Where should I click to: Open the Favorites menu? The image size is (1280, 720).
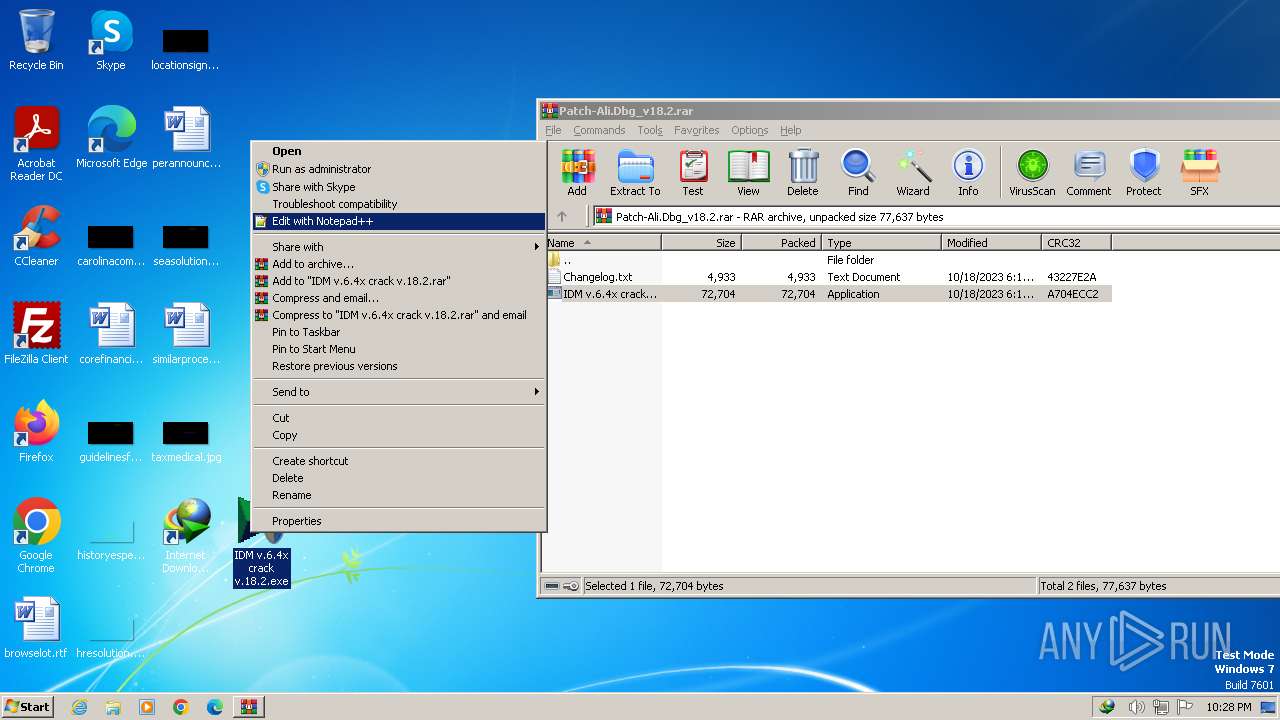[696, 130]
